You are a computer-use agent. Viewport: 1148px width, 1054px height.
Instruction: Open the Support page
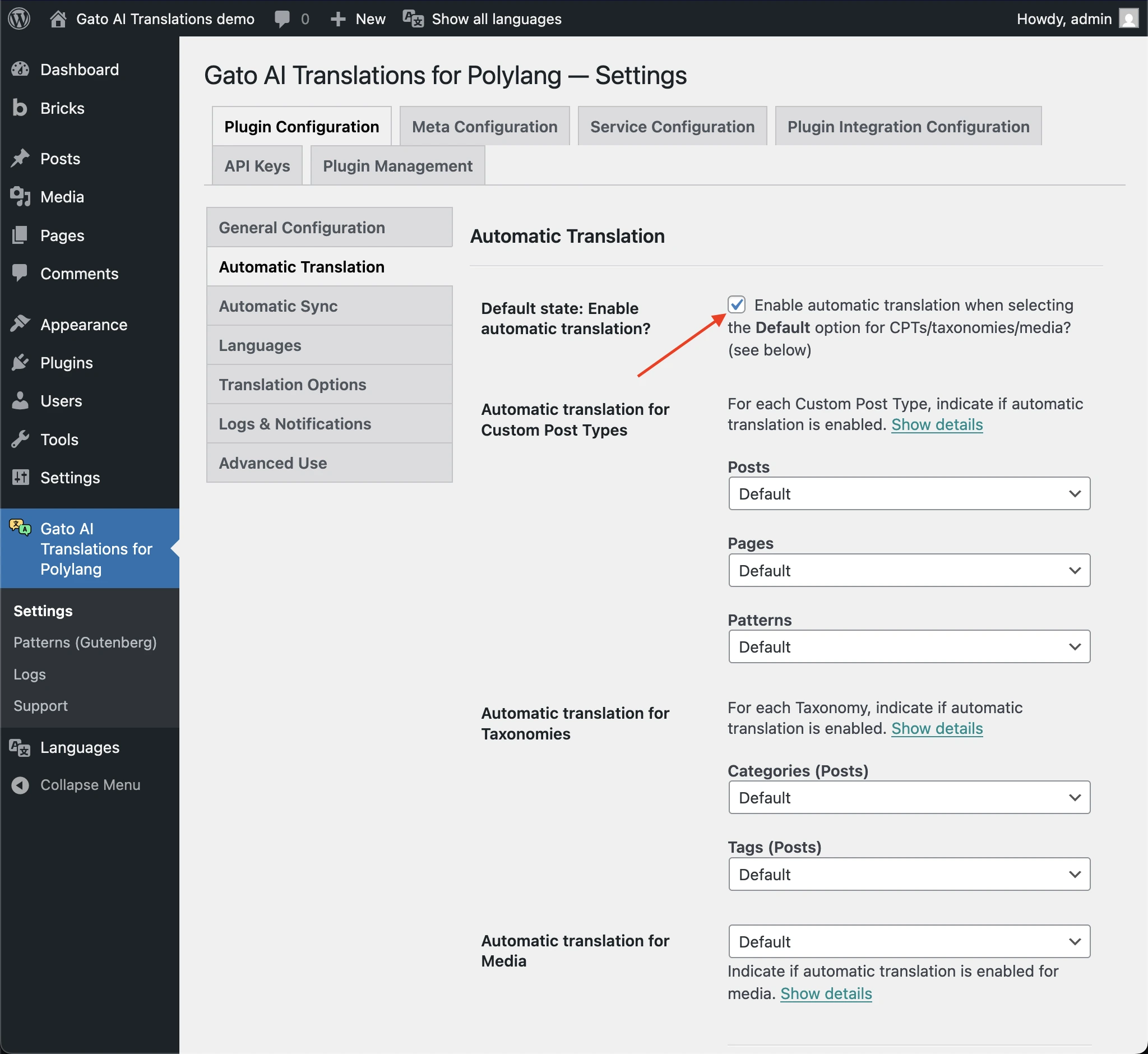tap(40, 705)
